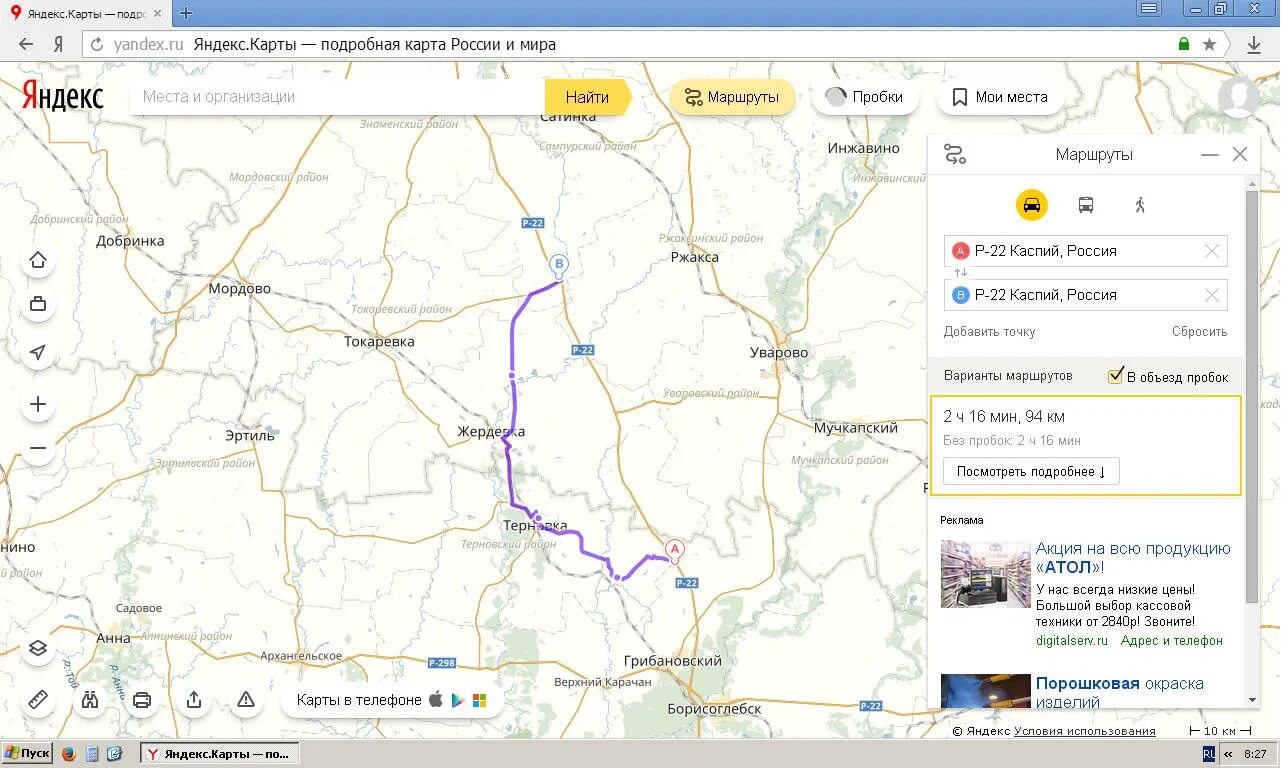Viewport: 1282px width, 768px height.
Task: Toggle the Пробки traffic layer
Action: (864, 97)
